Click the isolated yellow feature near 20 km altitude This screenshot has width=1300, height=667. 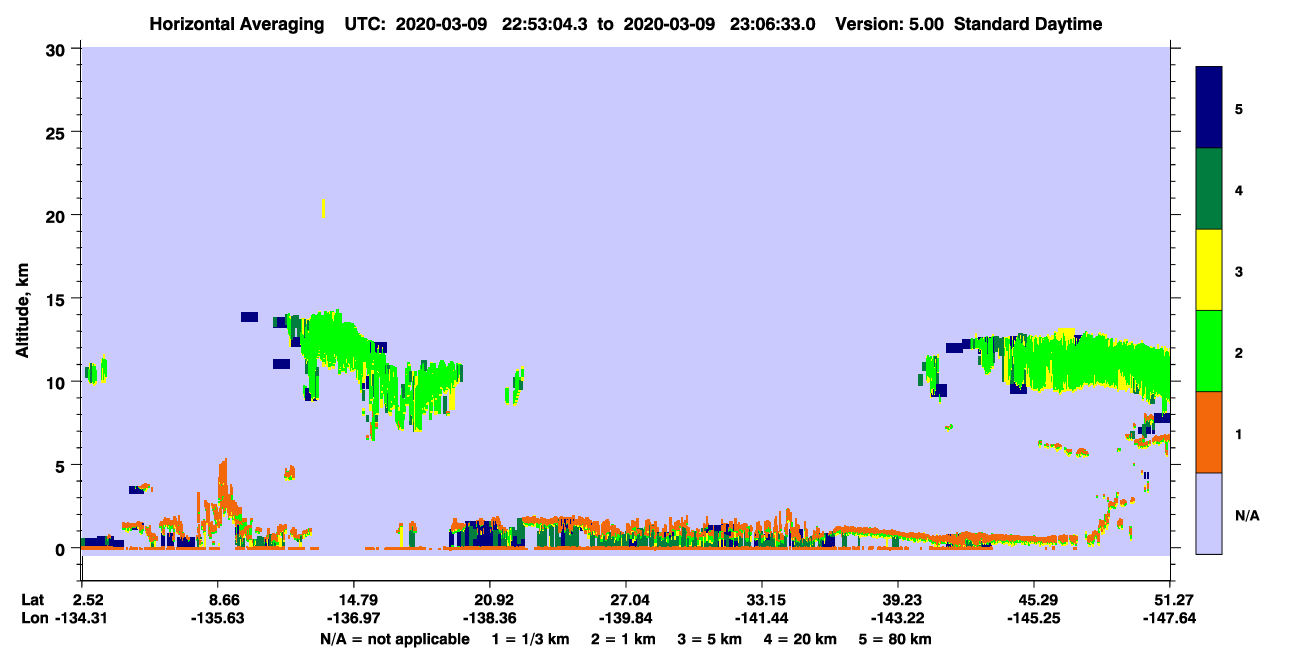tap(323, 208)
